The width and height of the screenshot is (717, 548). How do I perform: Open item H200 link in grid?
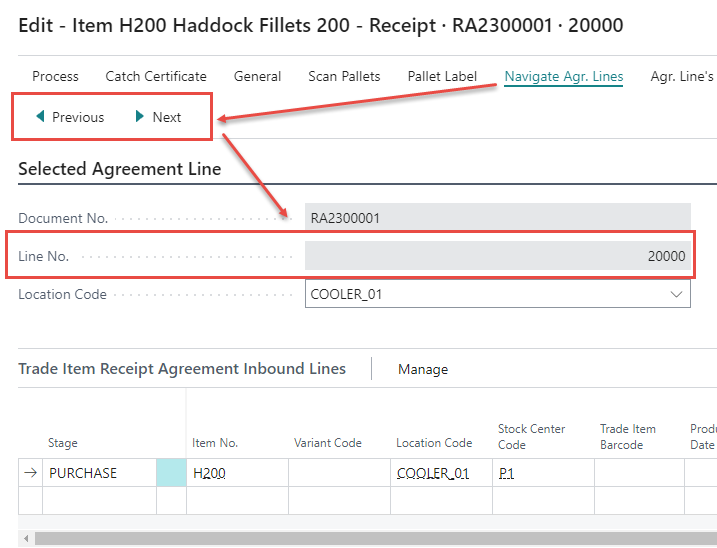[x=209, y=473]
